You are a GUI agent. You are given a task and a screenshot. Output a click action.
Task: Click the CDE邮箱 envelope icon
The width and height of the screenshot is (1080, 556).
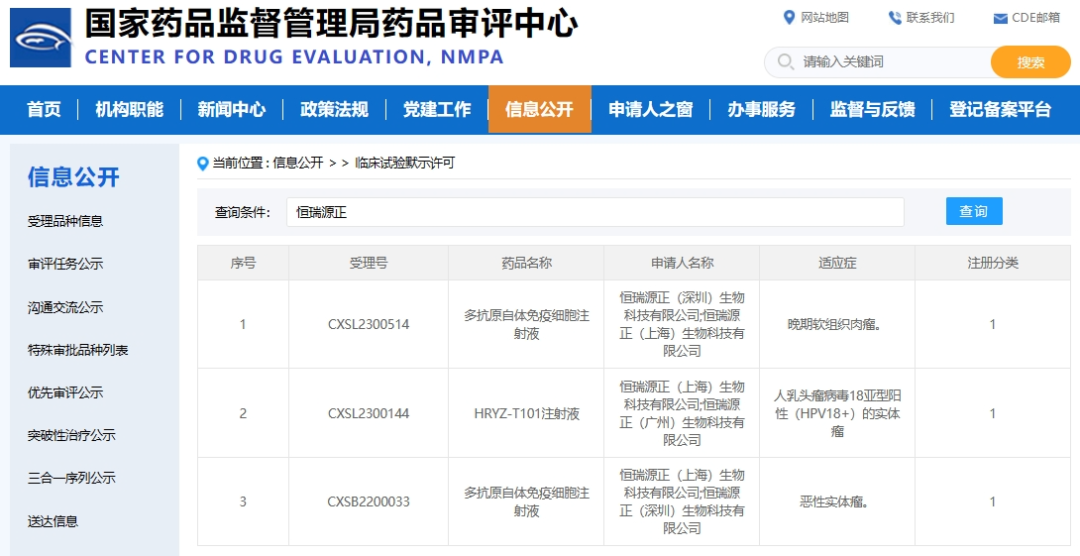click(x=1000, y=19)
